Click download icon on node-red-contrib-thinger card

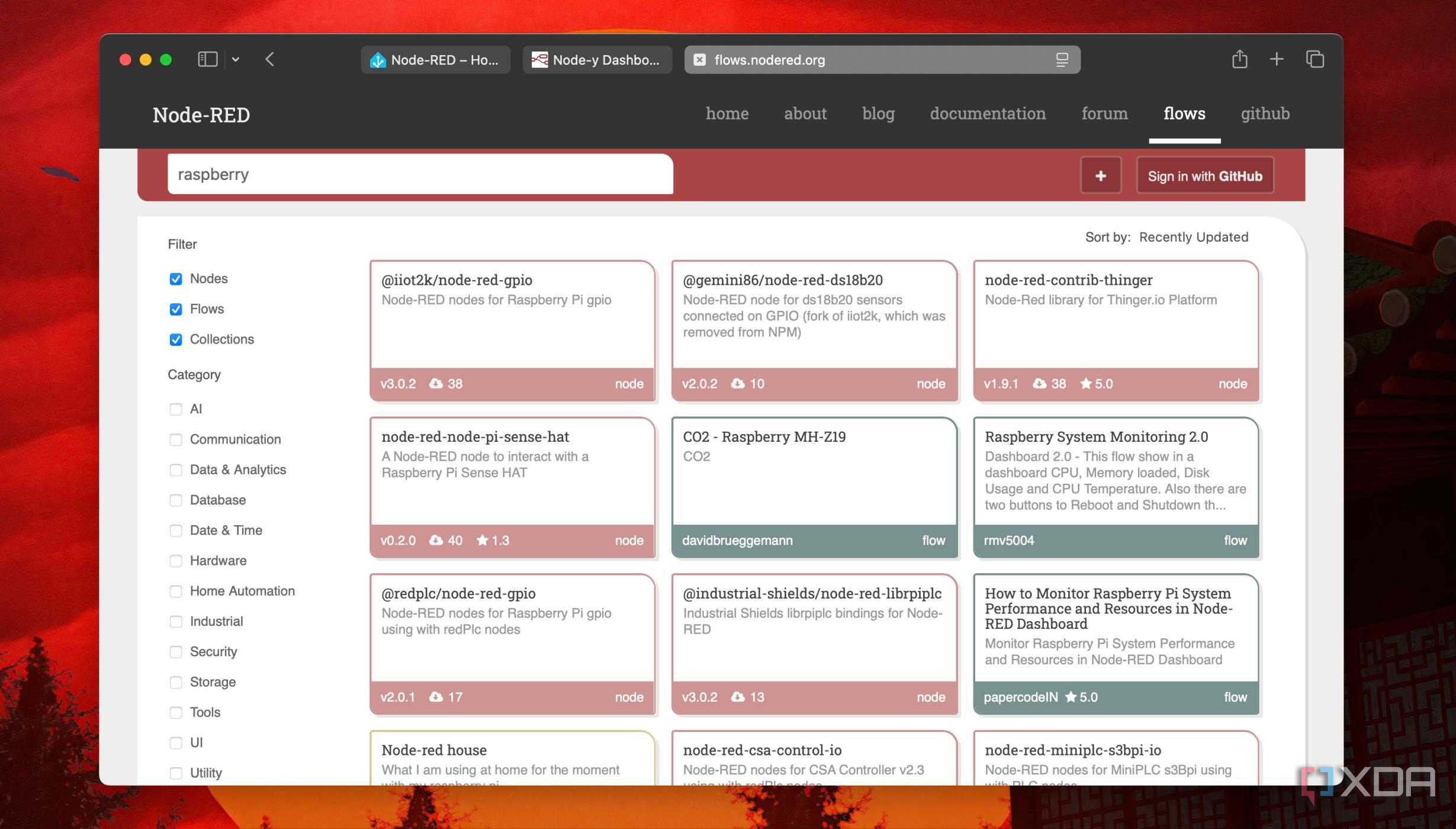[1040, 384]
